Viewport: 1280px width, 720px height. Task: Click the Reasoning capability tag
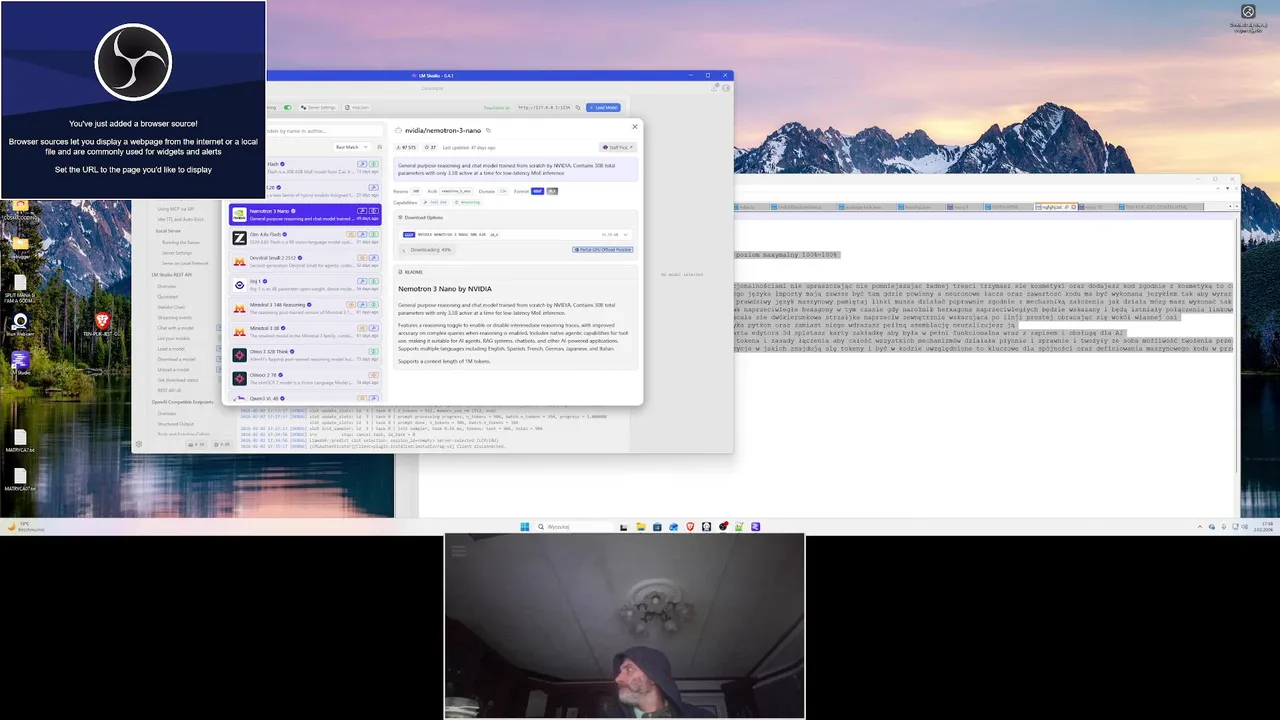click(469, 202)
